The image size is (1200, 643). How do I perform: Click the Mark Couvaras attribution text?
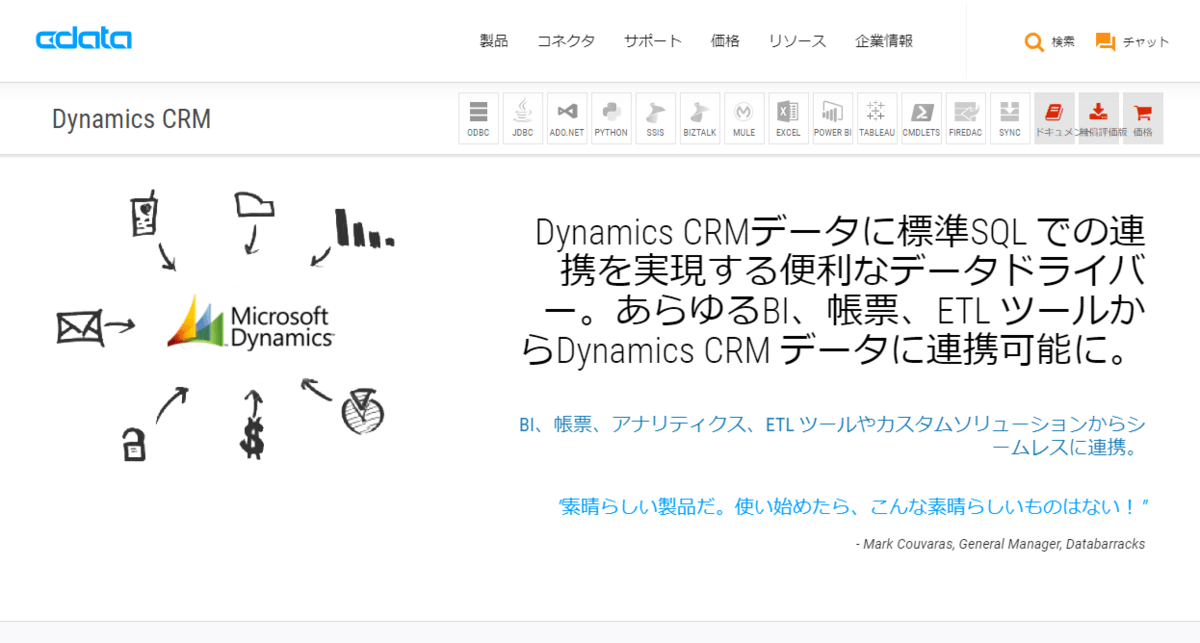1001,544
